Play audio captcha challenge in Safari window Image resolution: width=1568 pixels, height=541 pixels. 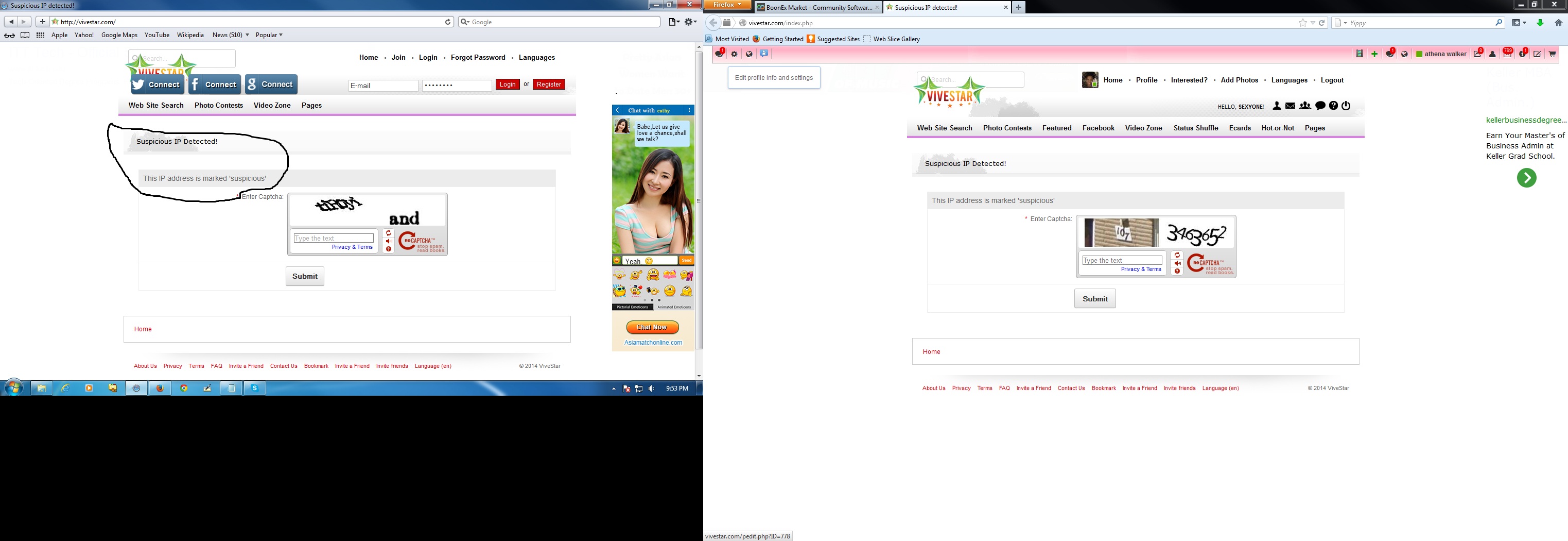[389, 241]
